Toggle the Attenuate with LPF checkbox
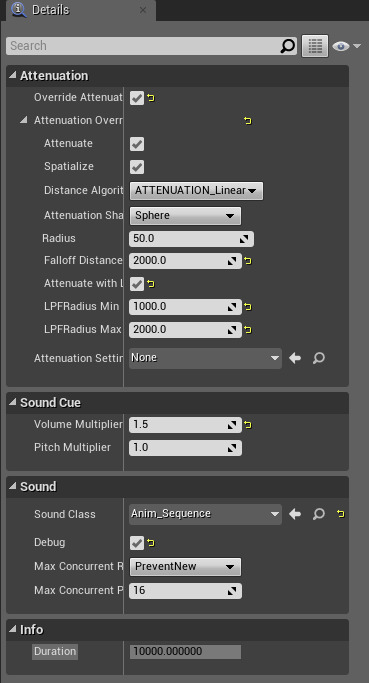The image size is (369, 683). [137, 284]
